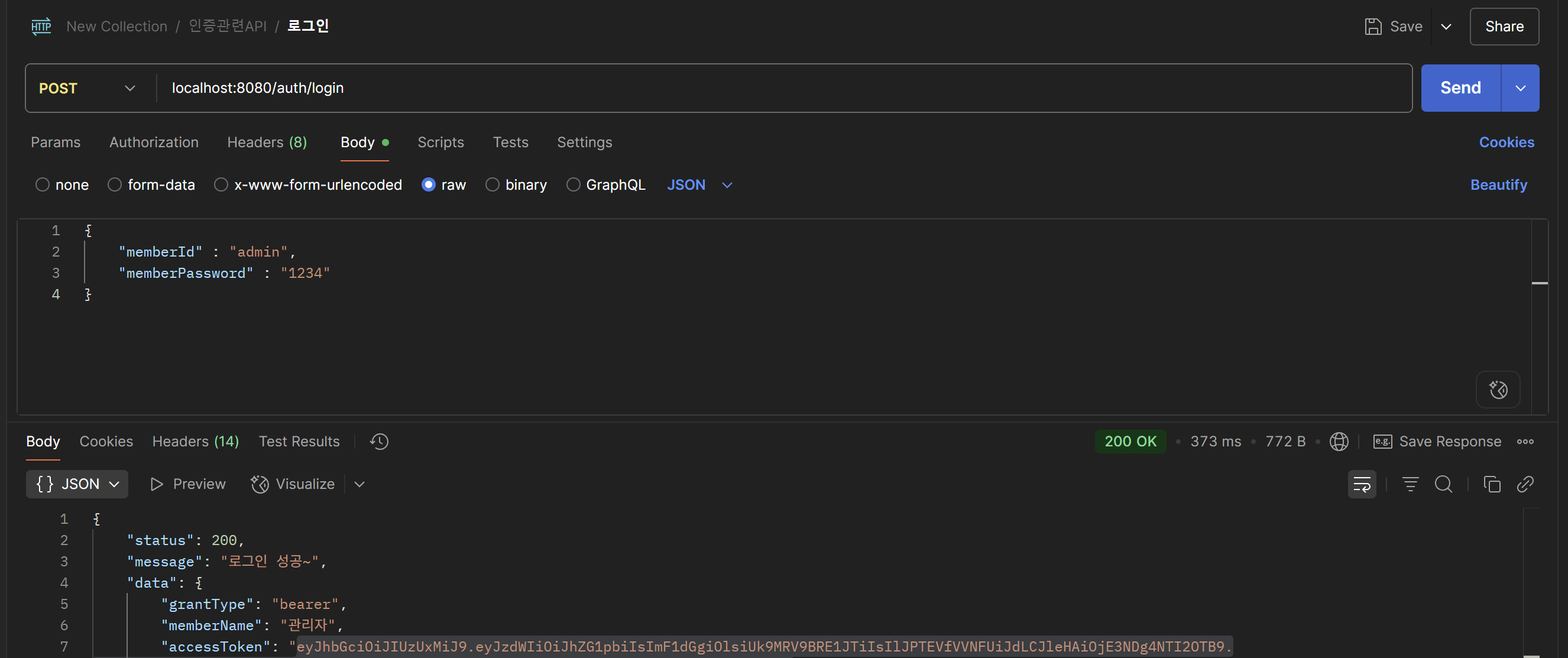The height and width of the screenshot is (658, 1568).
Task: Expand the JSON body format dropdown
Action: click(699, 184)
